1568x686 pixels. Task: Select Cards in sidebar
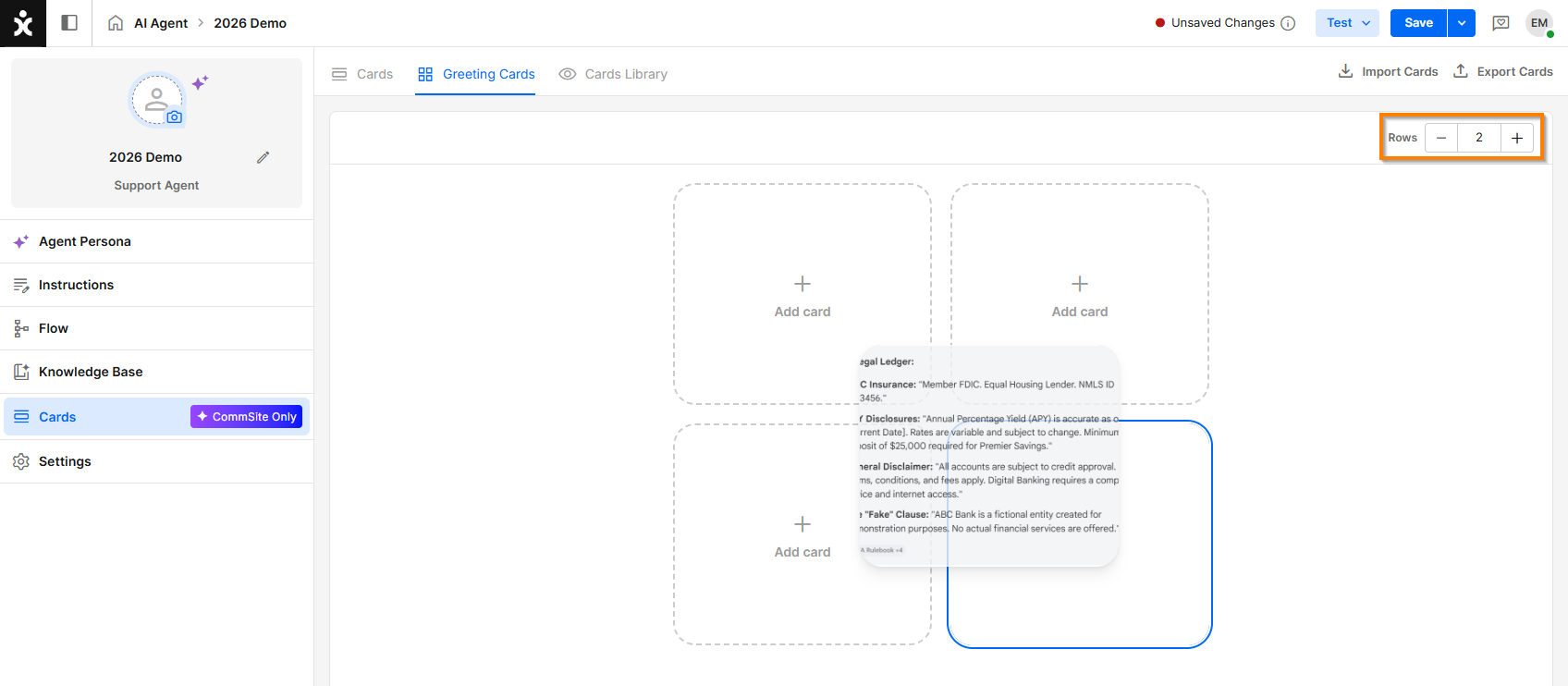point(157,417)
